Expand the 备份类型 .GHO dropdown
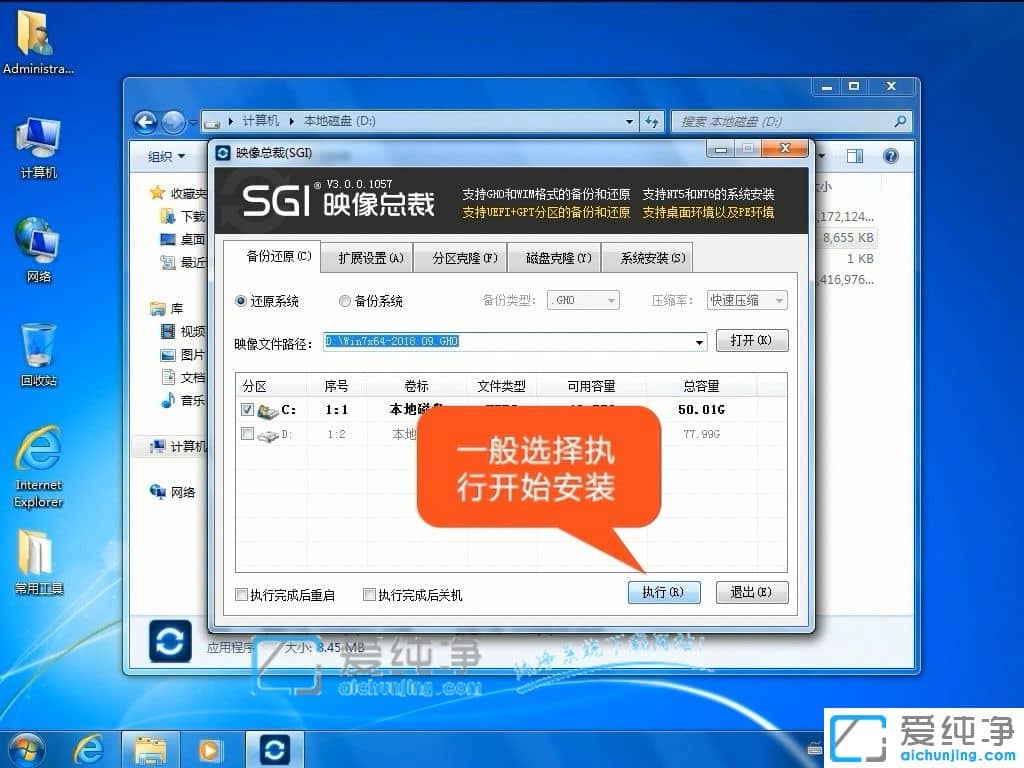This screenshot has width=1024, height=768. coord(609,299)
